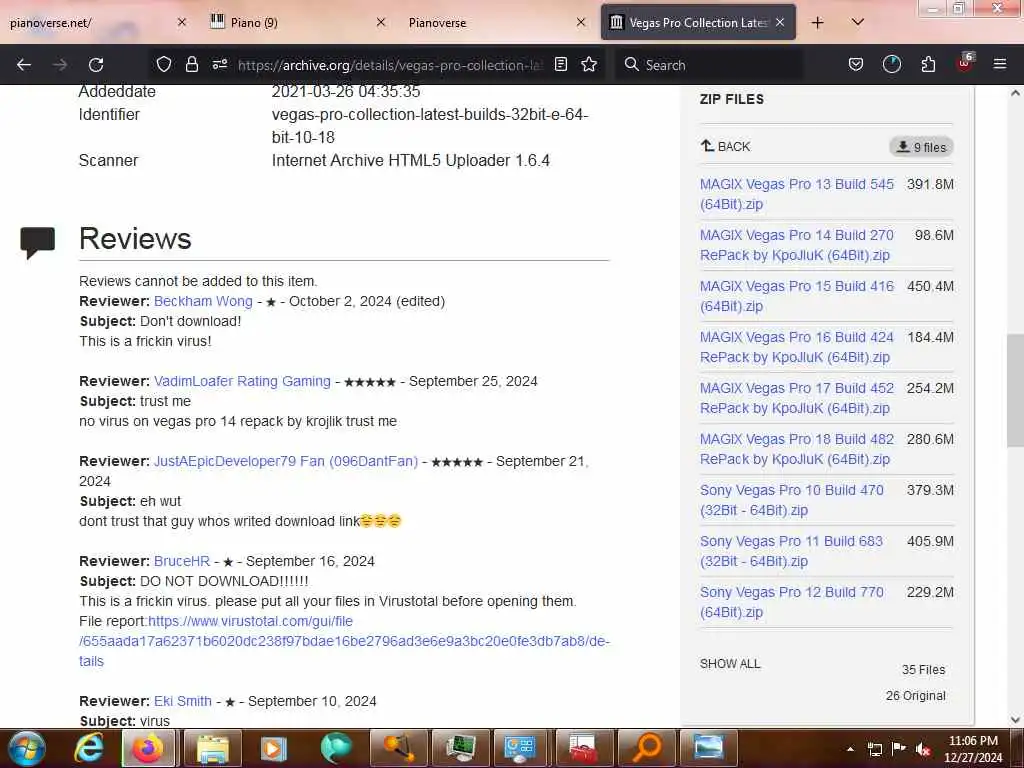Open the Windows Start orb
The image size is (1024, 768).
pos(26,748)
